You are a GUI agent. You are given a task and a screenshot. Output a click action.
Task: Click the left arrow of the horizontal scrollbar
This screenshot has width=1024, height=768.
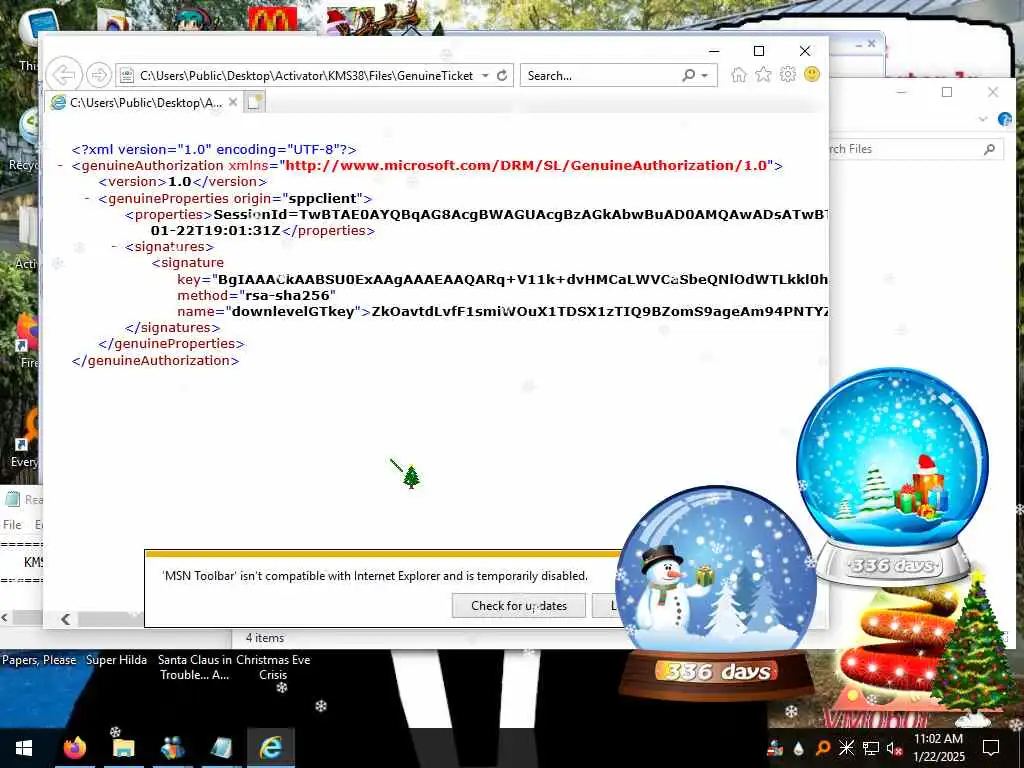[65, 618]
